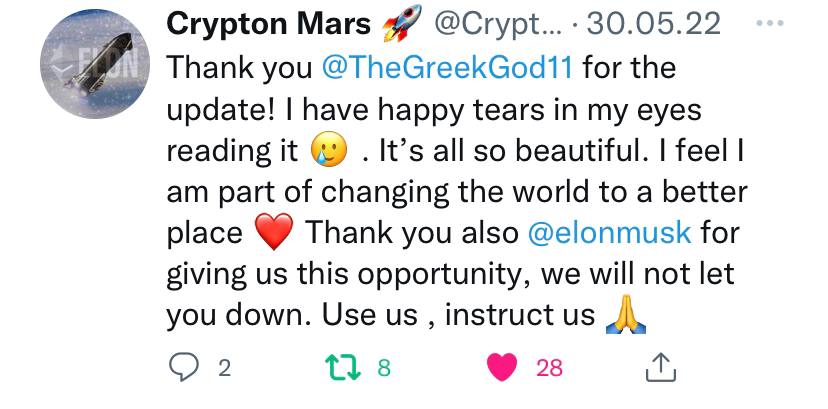Retweet using the green arrows icon
Viewport: 828px width, 409px height.
tap(343, 367)
